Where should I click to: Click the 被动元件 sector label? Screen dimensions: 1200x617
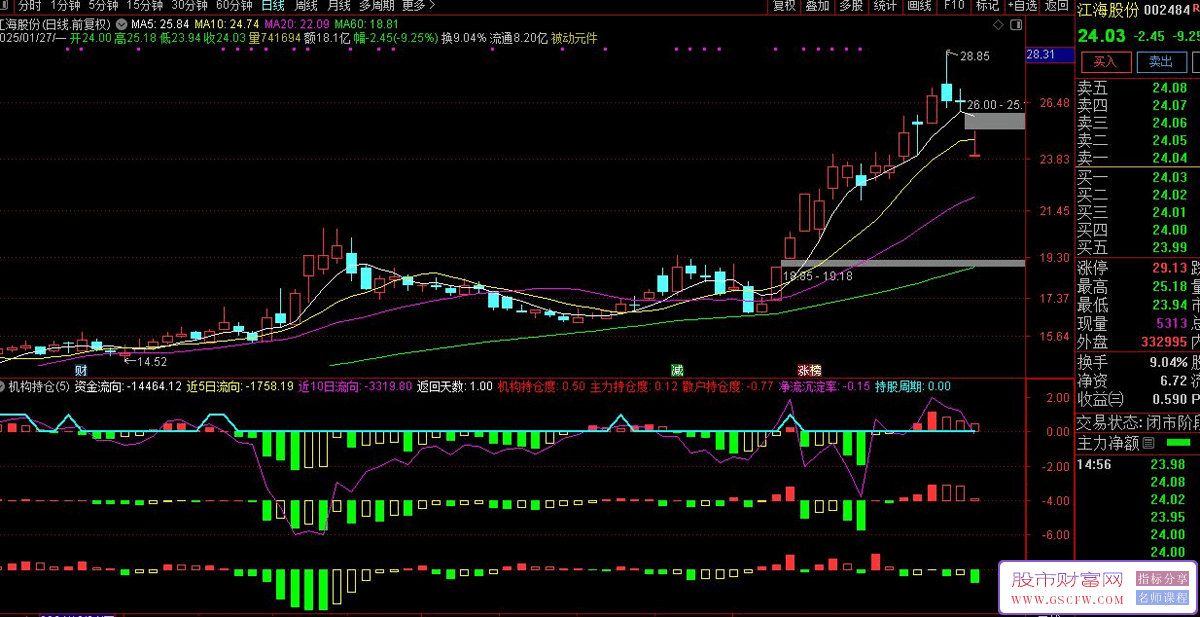click(x=574, y=38)
